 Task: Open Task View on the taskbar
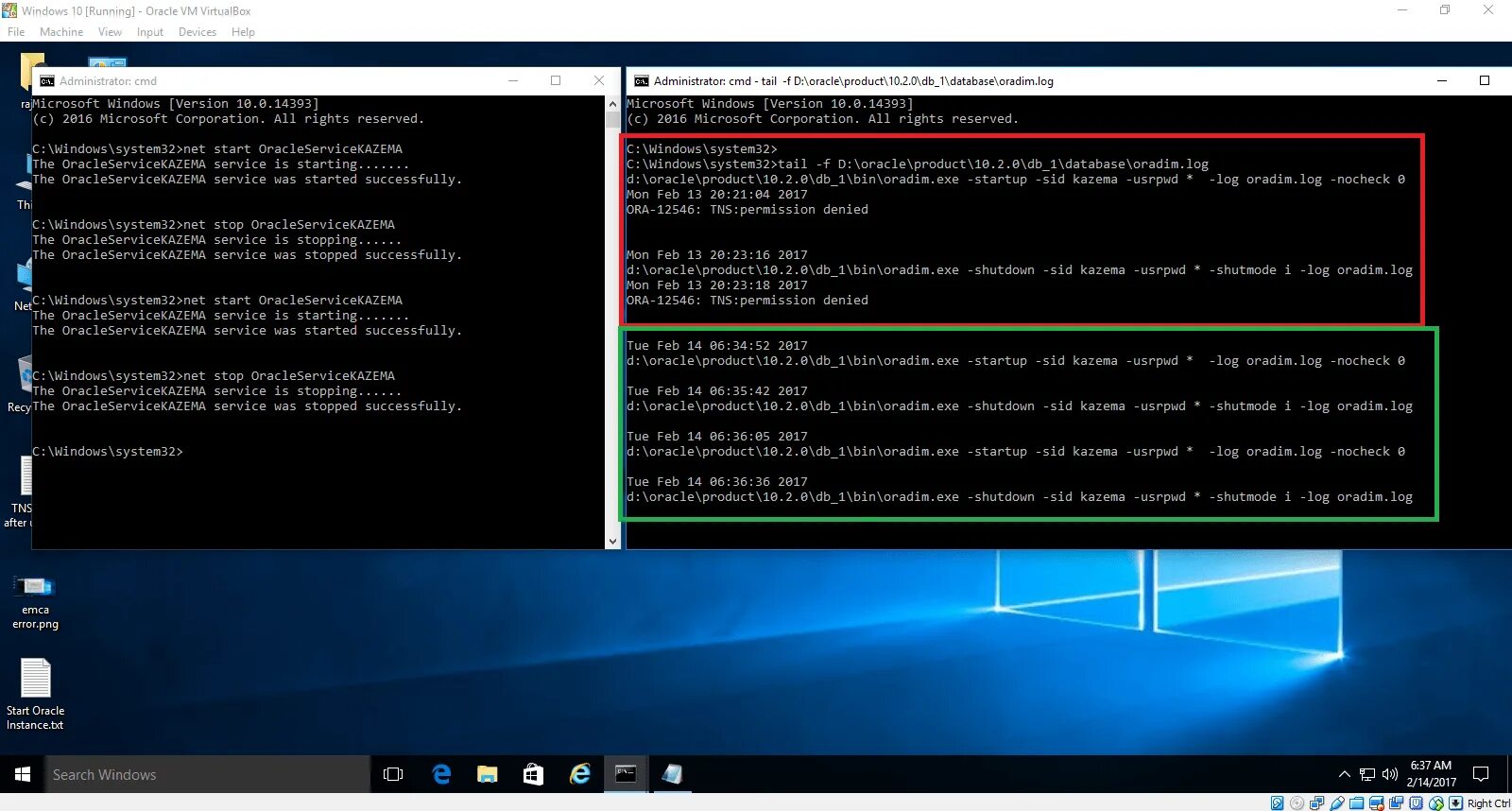pyautogui.click(x=393, y=774)
